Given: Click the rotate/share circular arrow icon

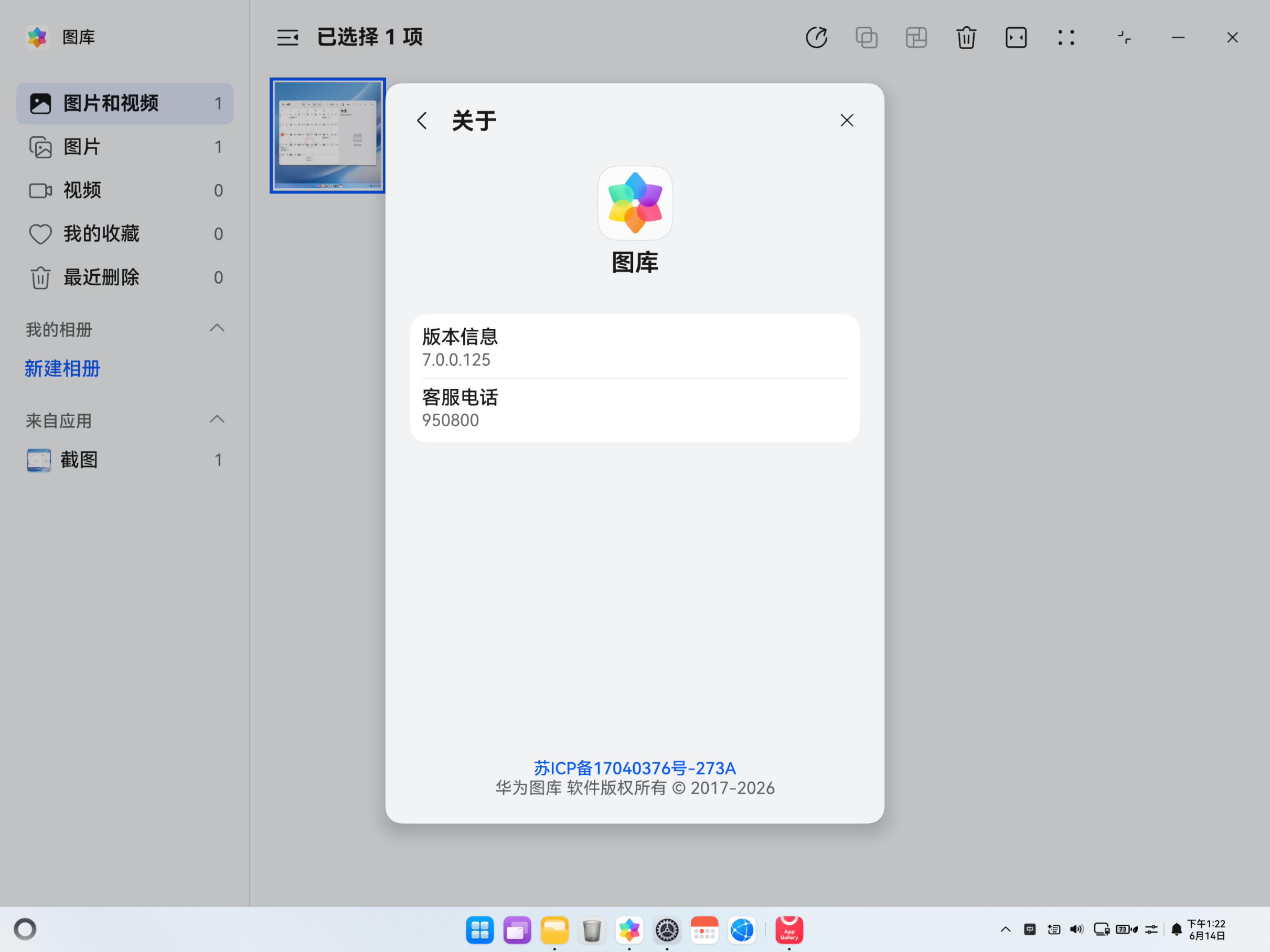Looking at the screenshot, I should coord(816,38).
